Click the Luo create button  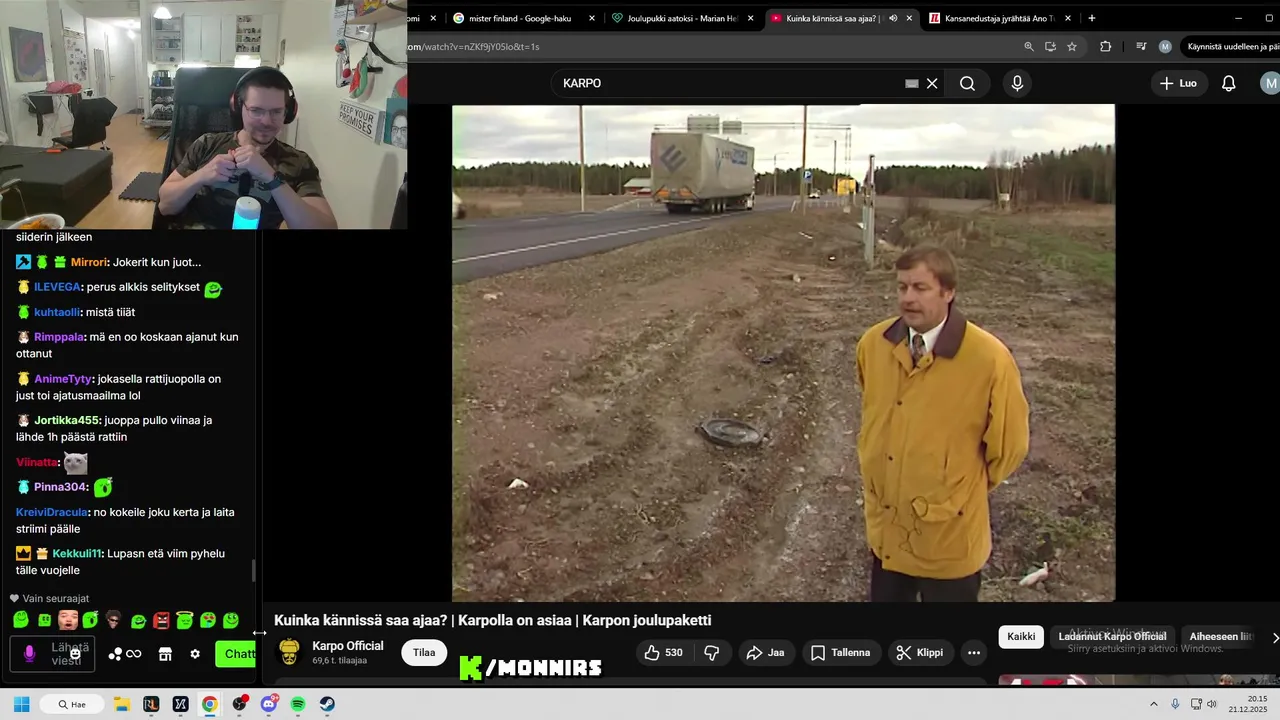point(1178,83)
